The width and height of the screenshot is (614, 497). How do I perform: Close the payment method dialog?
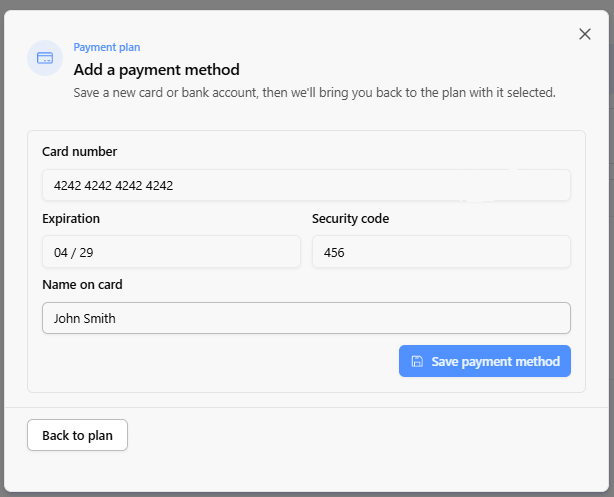tap(585, 34)
